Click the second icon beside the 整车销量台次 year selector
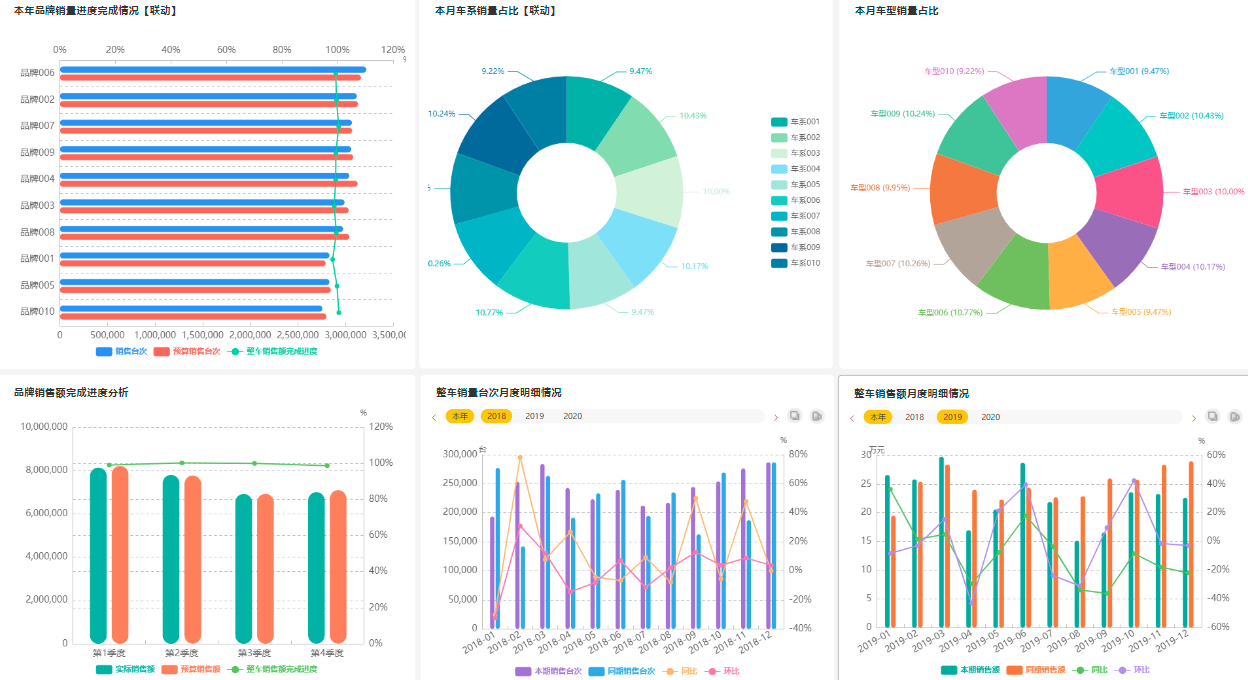This screenshot has height=680, width=1248. pos(817,416)
